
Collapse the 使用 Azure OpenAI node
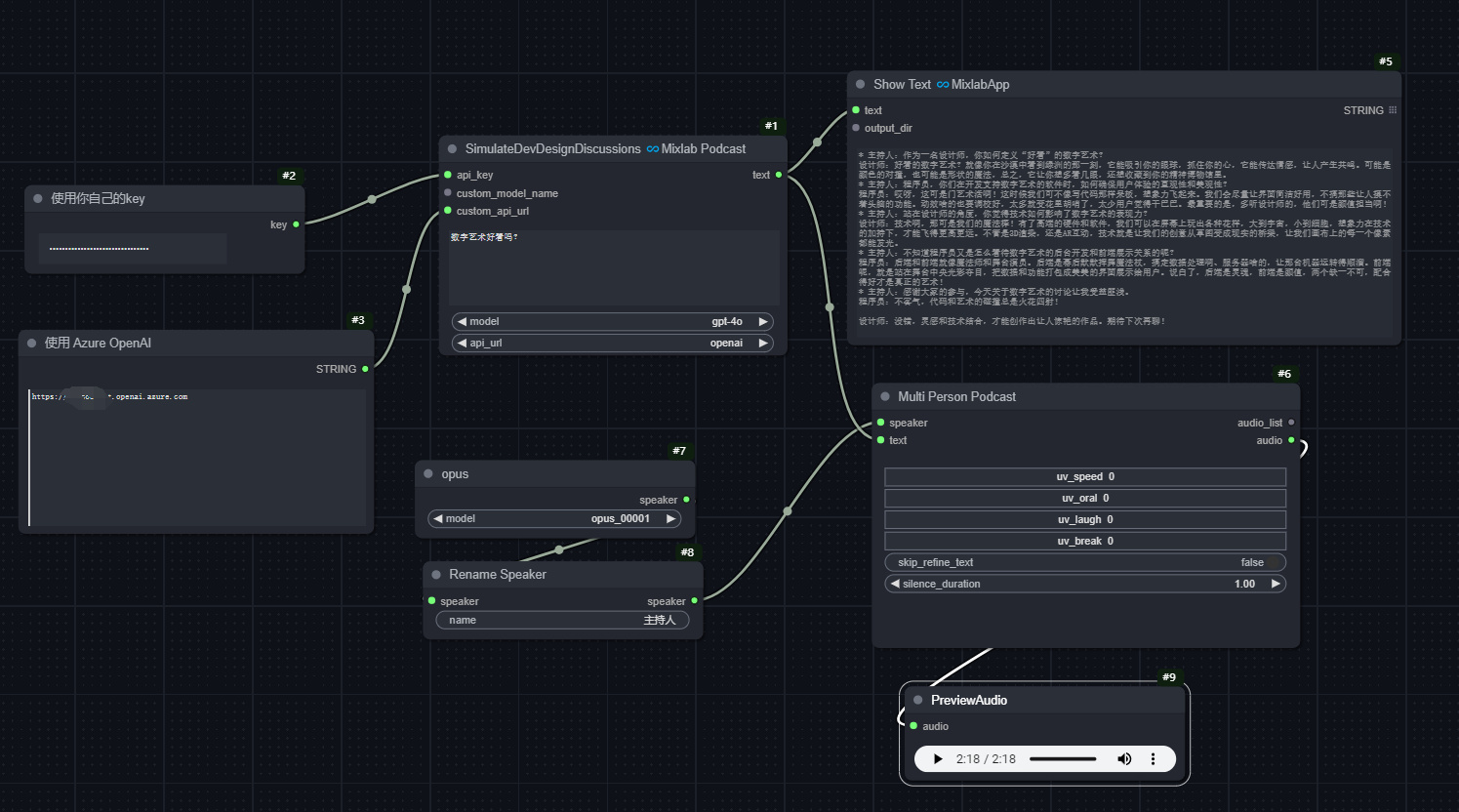[x=31, y=343]
